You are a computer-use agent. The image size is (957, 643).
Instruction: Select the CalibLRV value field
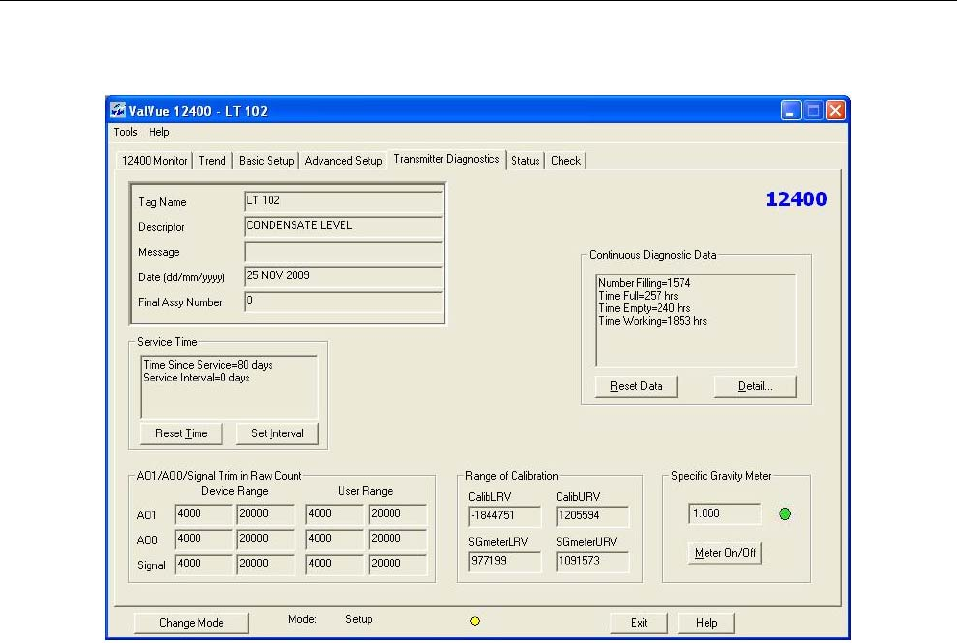coord(504,517)
